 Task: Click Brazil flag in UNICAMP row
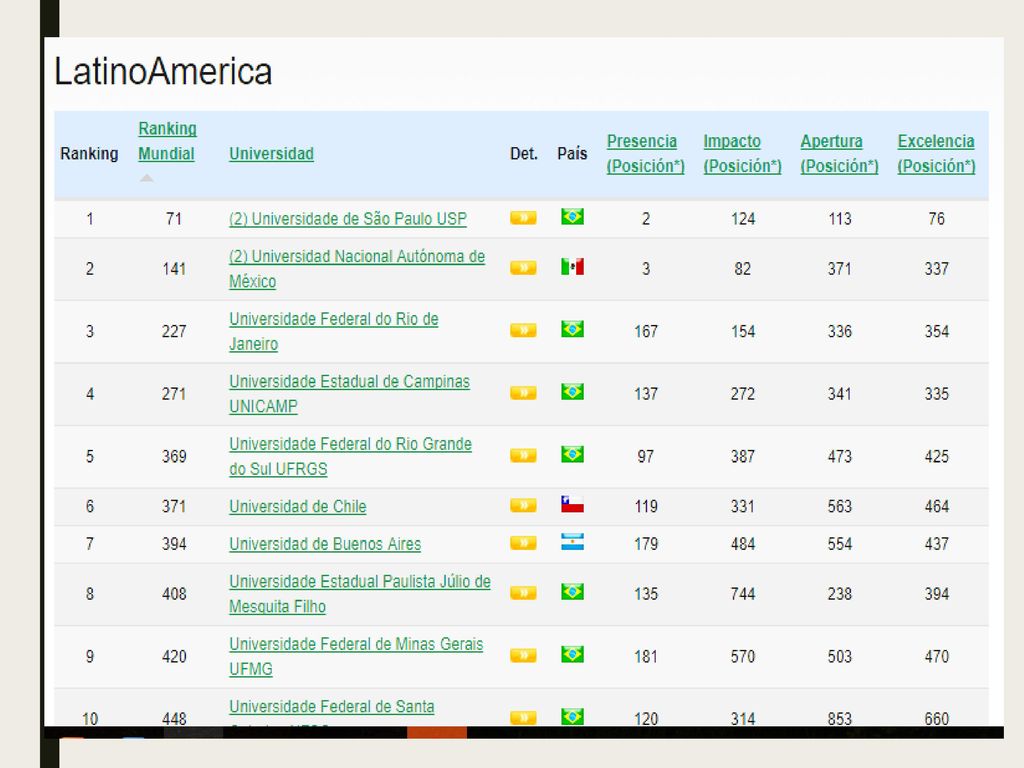pyautogui.click(x=572, y=392)
